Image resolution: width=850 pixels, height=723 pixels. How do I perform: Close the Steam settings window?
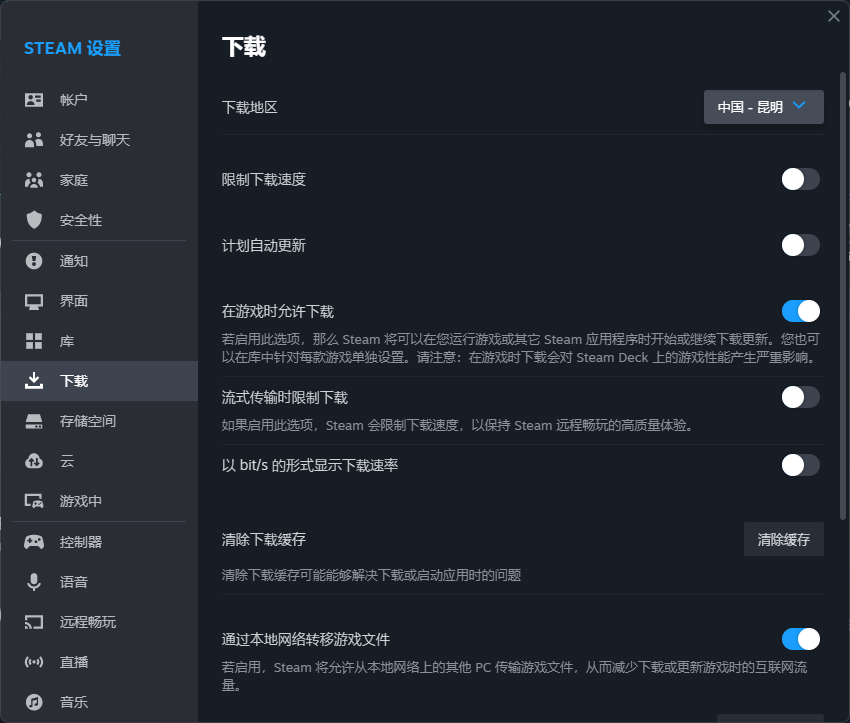[x=834, y=16]
